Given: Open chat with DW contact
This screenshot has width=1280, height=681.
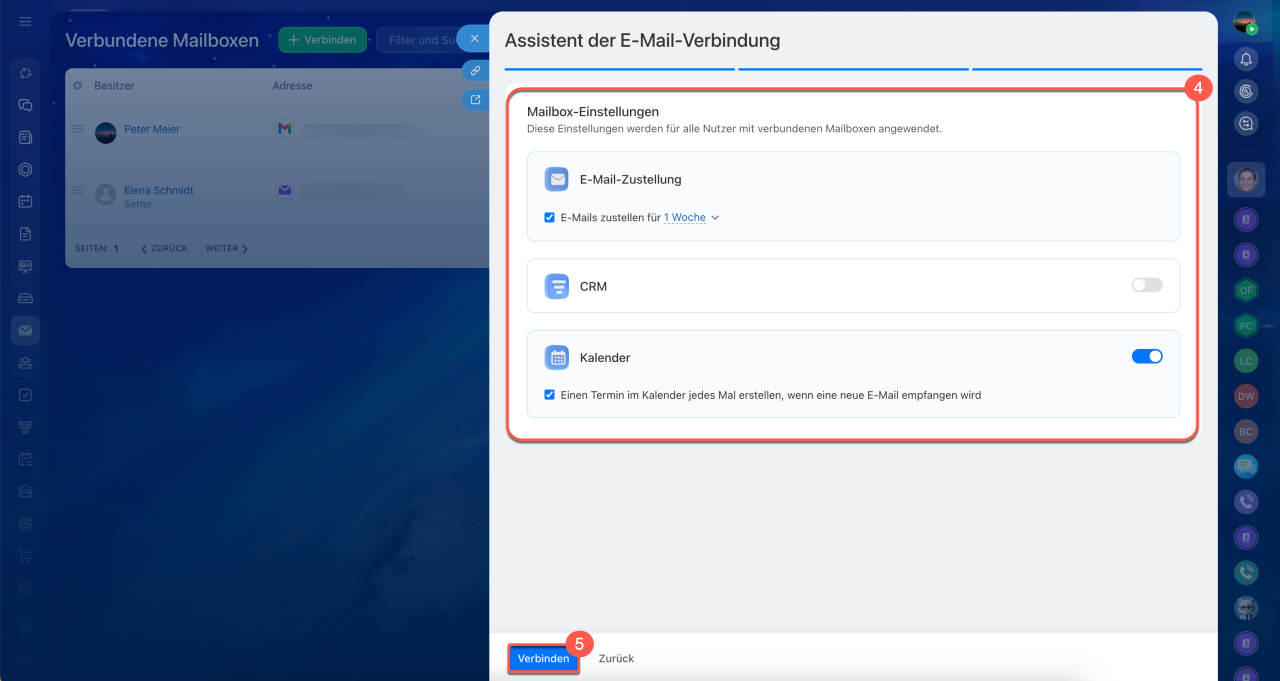Looking at the screenshot, I should (x=1246, y=396).
